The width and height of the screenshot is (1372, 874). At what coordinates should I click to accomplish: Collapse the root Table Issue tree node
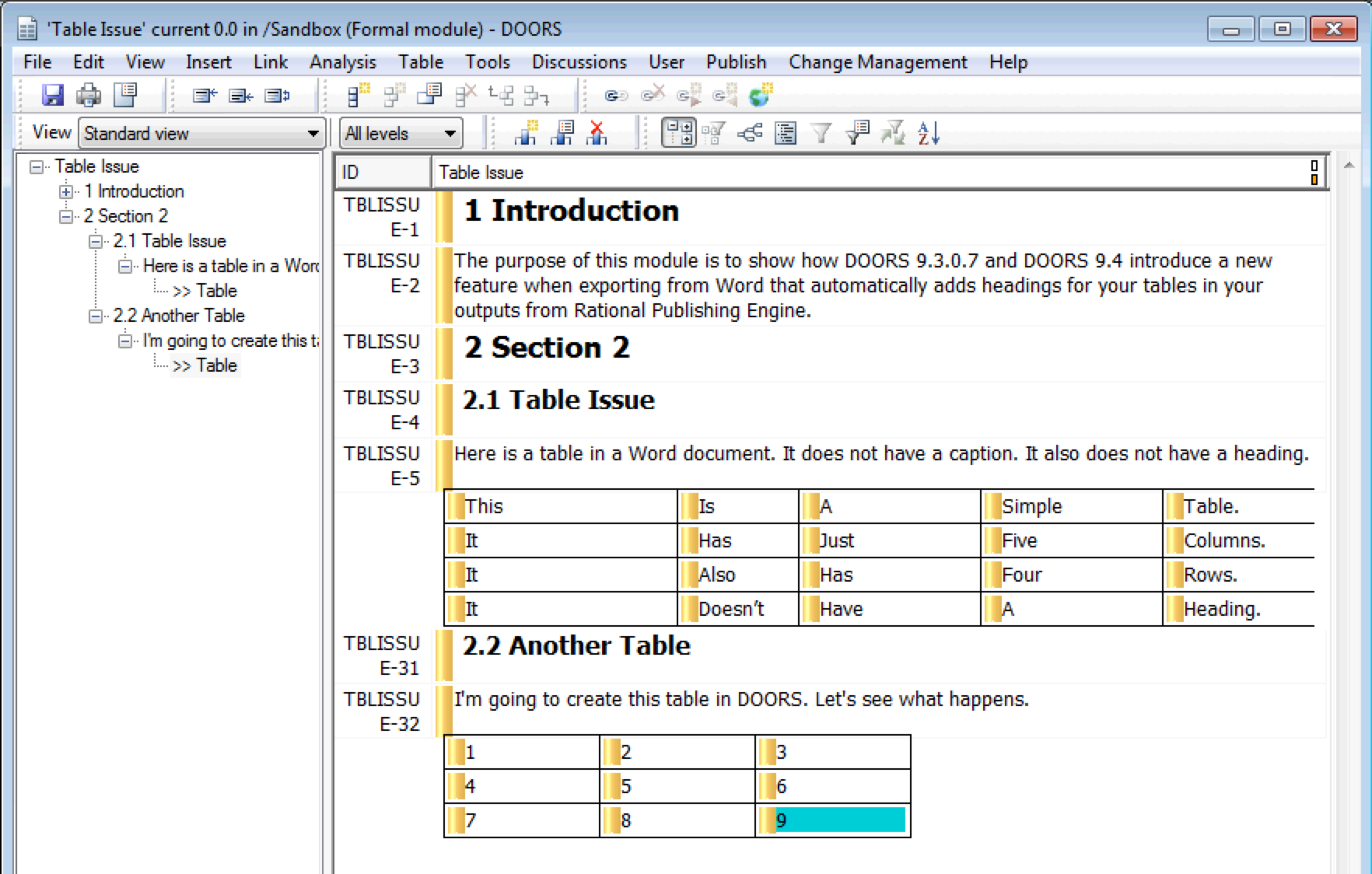coord(36,166)
